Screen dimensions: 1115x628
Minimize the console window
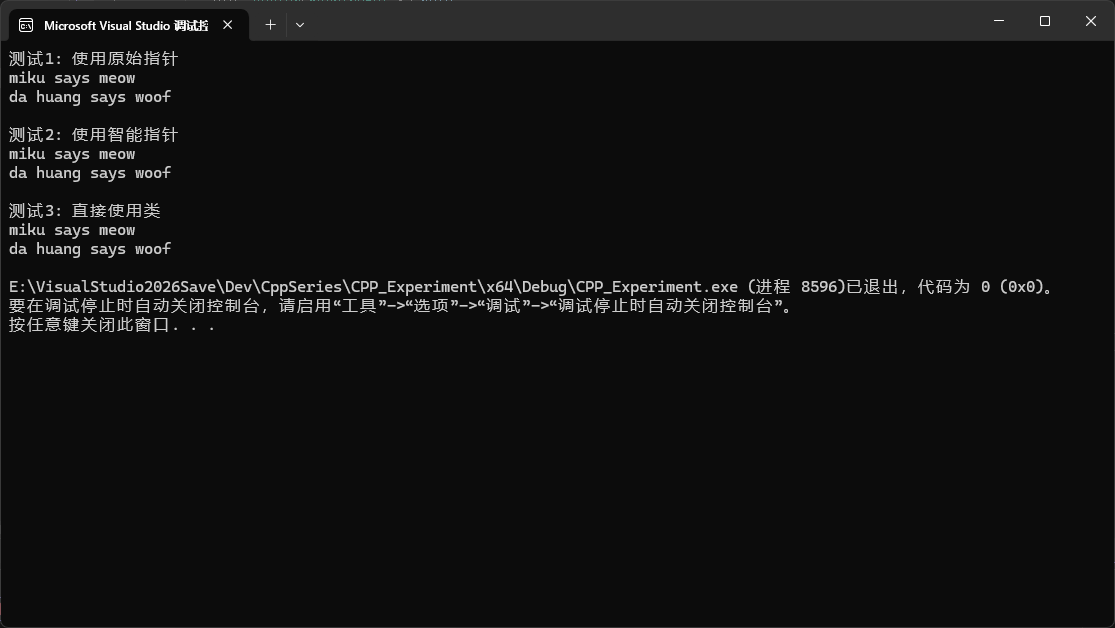pyautogui.click(x=997, y=21)
